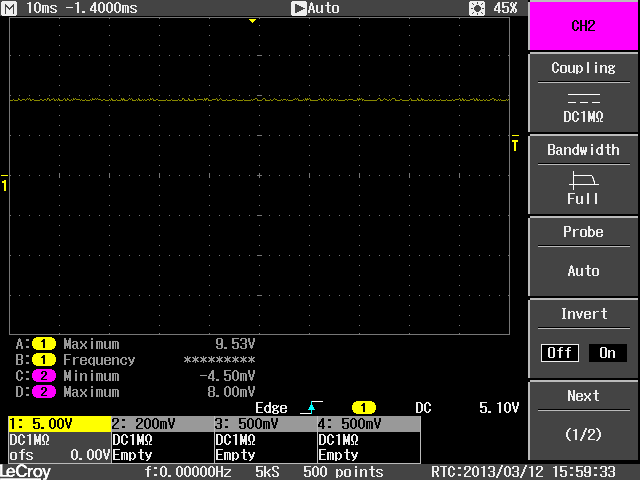Click measurement C channel 2 badge
The width and height of the screenshot is (640, 480).
(44, 376)
